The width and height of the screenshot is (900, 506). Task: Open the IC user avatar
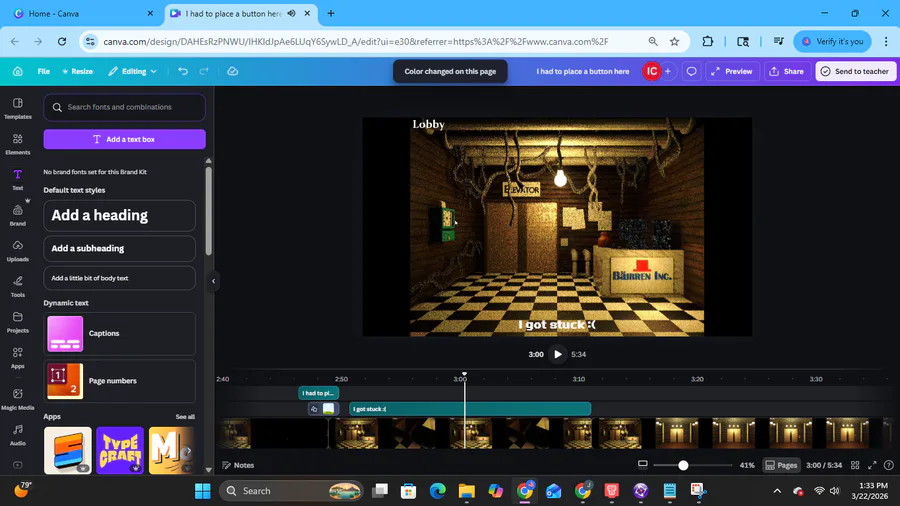click(x=651, y=71)
